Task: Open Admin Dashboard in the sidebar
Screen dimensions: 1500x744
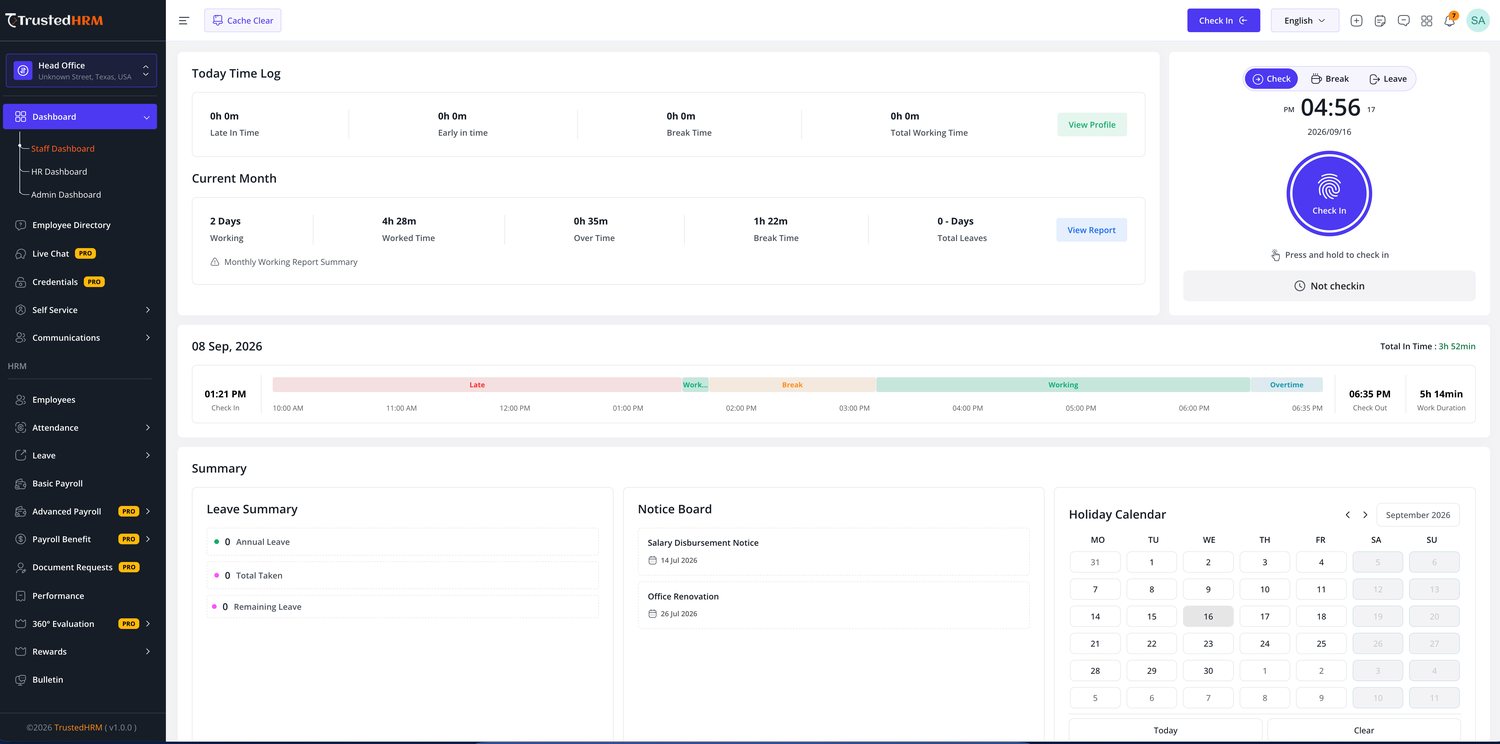Action: pyautogui.click(x=66, y=195)
